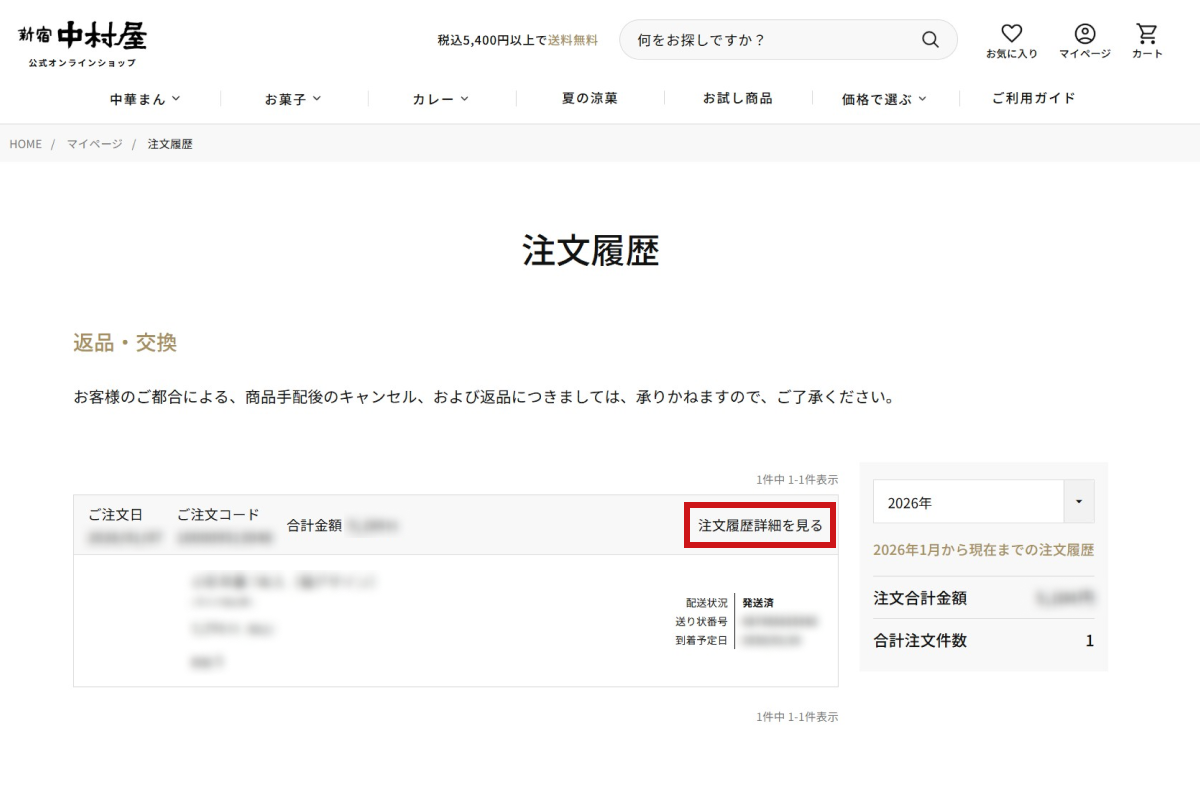Open the 2026年 year dropdown

coord(984,502)
